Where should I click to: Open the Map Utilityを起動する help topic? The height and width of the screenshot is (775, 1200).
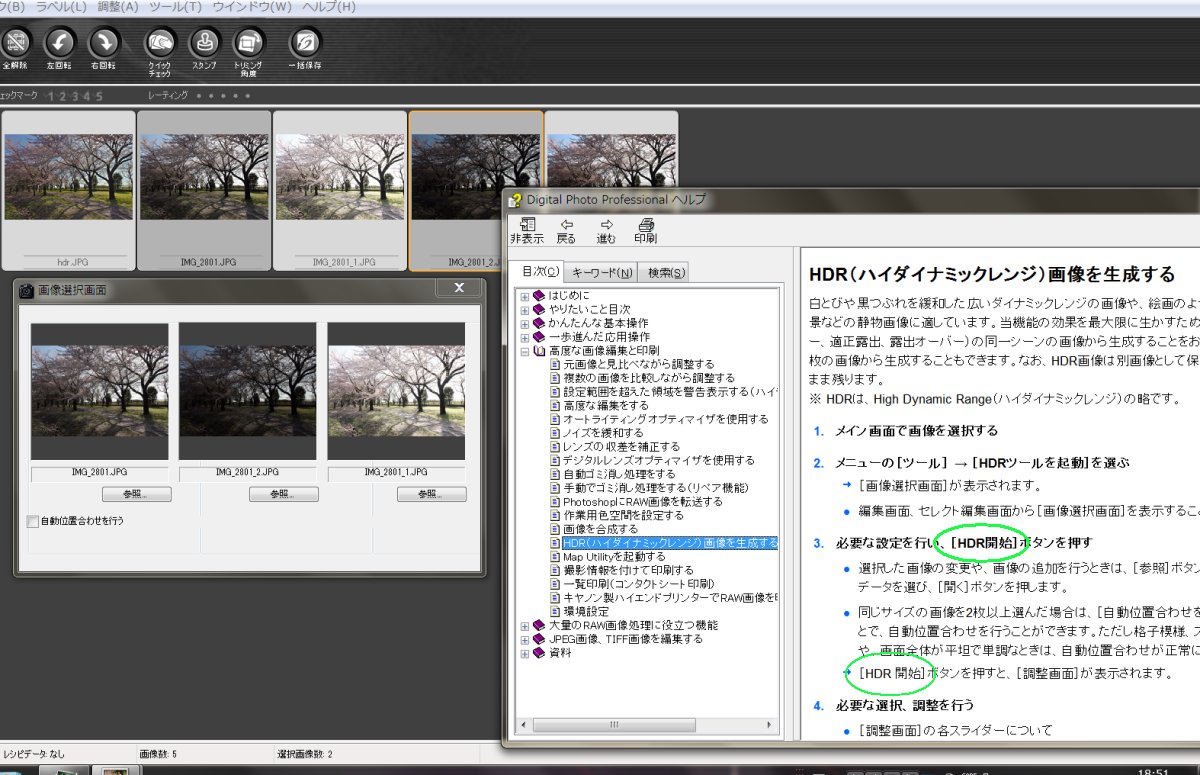613,556
